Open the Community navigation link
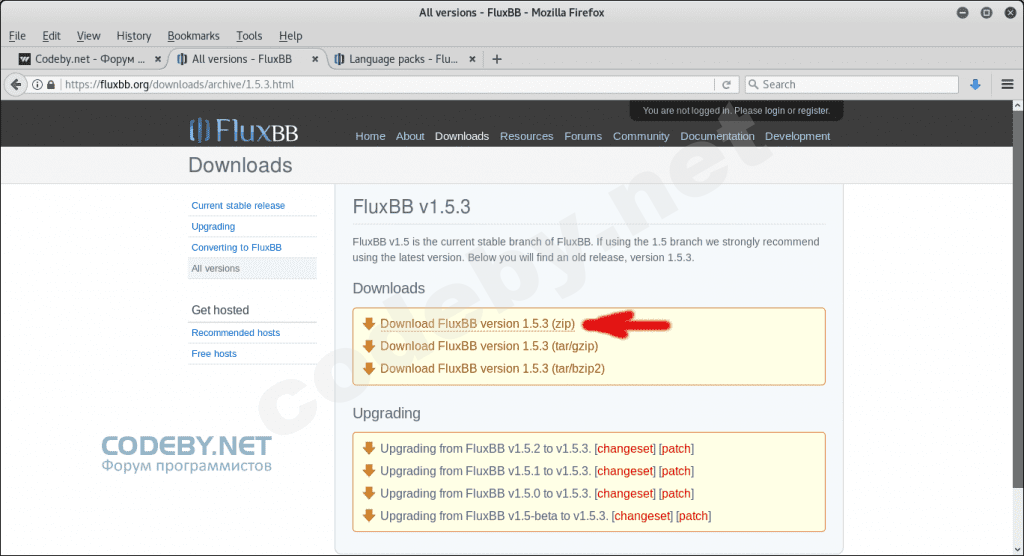The width and height of the screenshot is (1024, 556). 641,136
